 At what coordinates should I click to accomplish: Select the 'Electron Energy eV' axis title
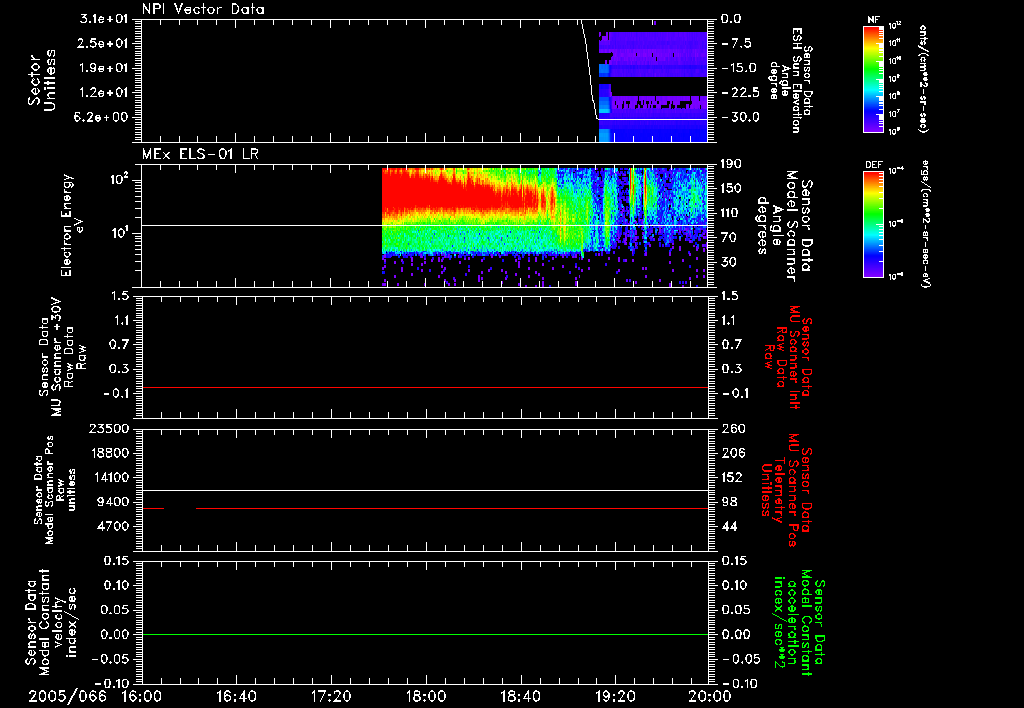[x=72, y=225]
